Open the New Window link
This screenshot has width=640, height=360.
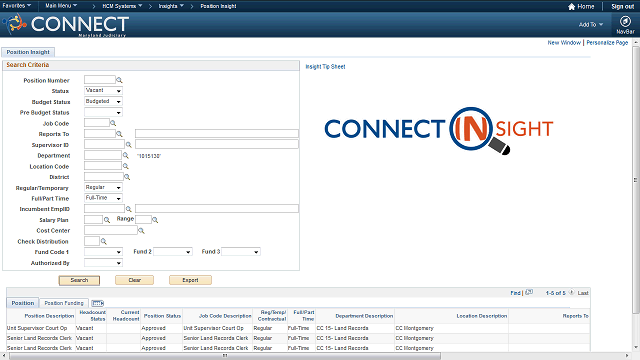tap(564, 42)
